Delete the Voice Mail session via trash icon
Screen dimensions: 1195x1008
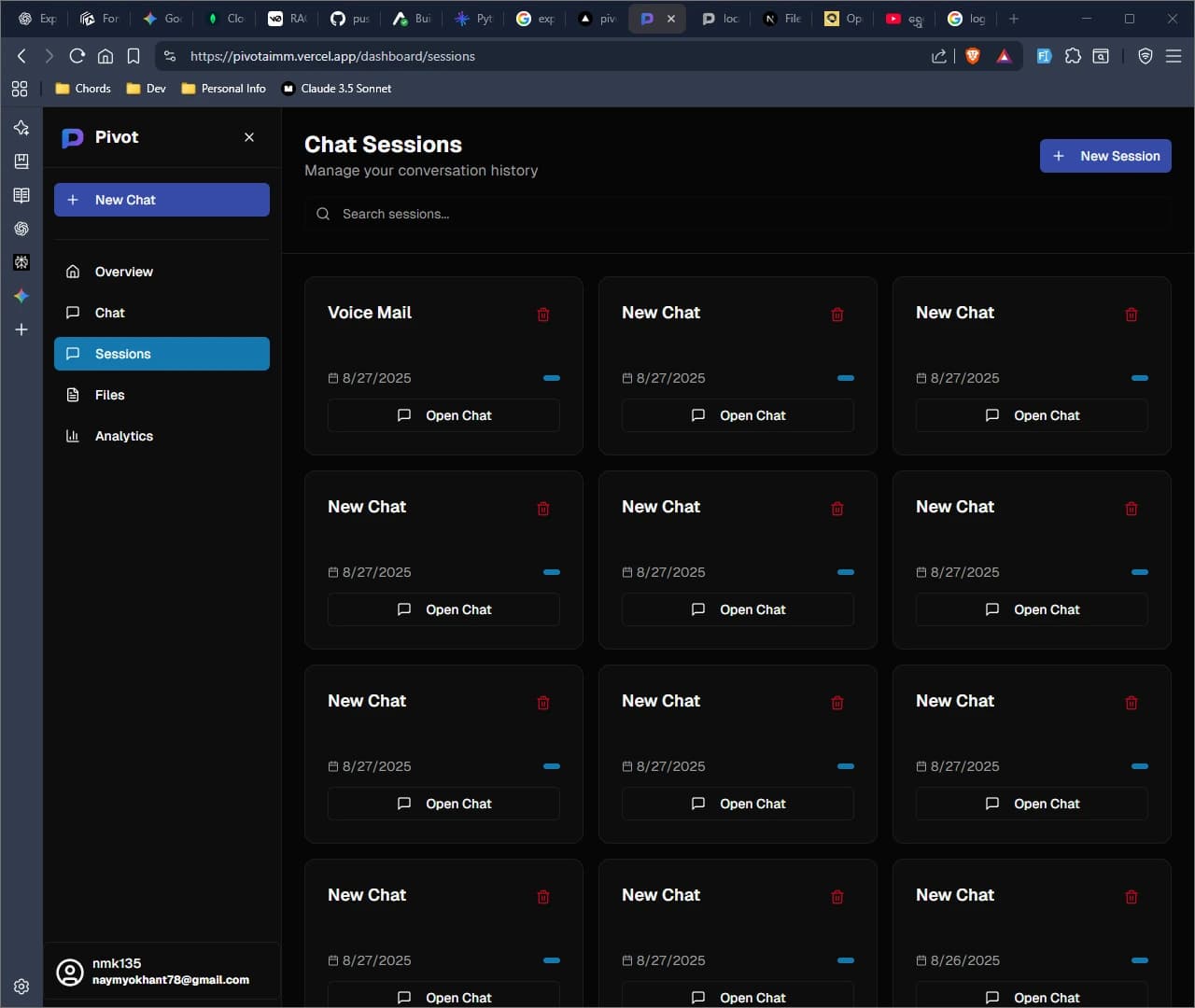coord(543,315)
